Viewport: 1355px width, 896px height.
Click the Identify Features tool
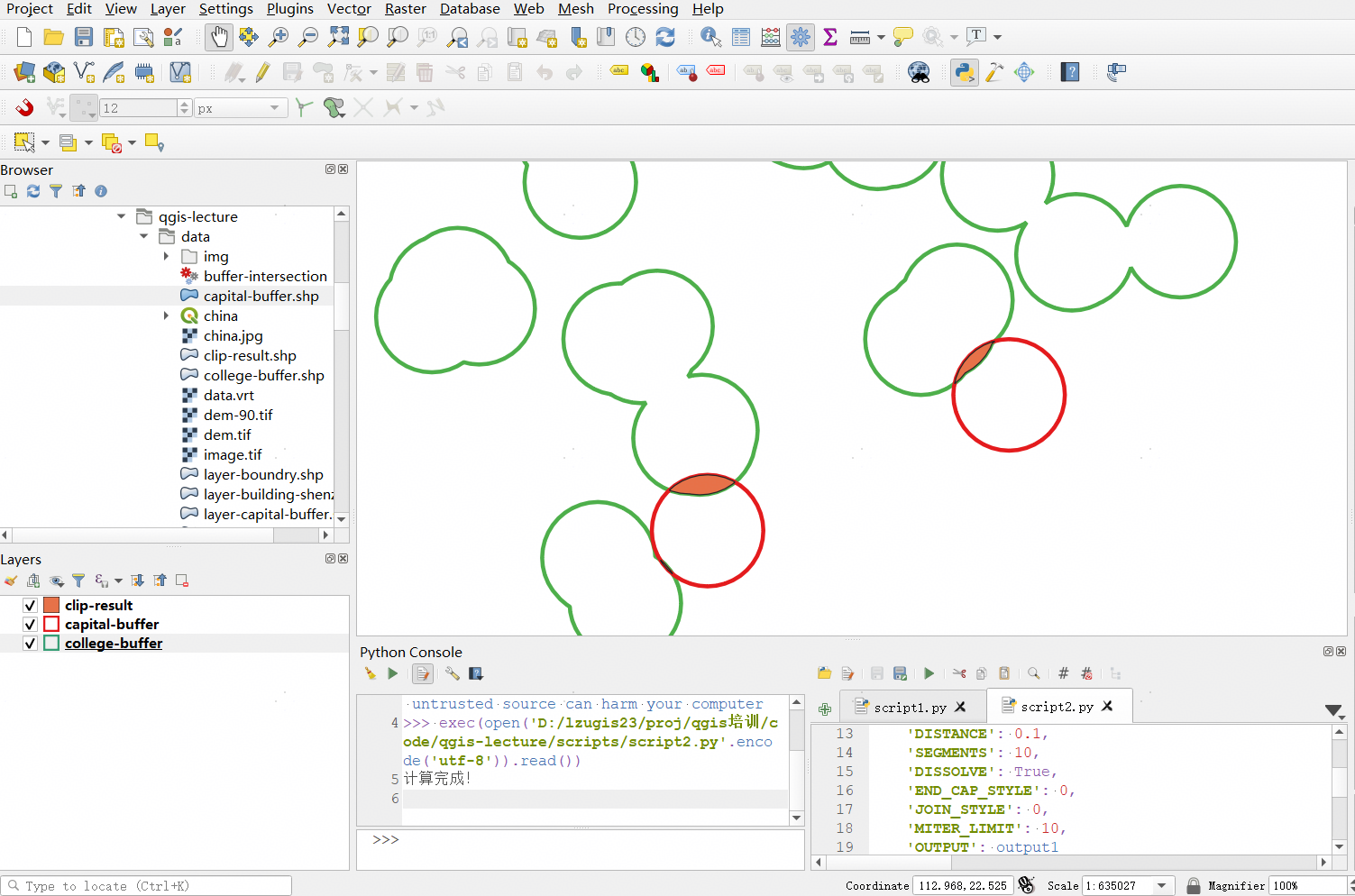710,37
